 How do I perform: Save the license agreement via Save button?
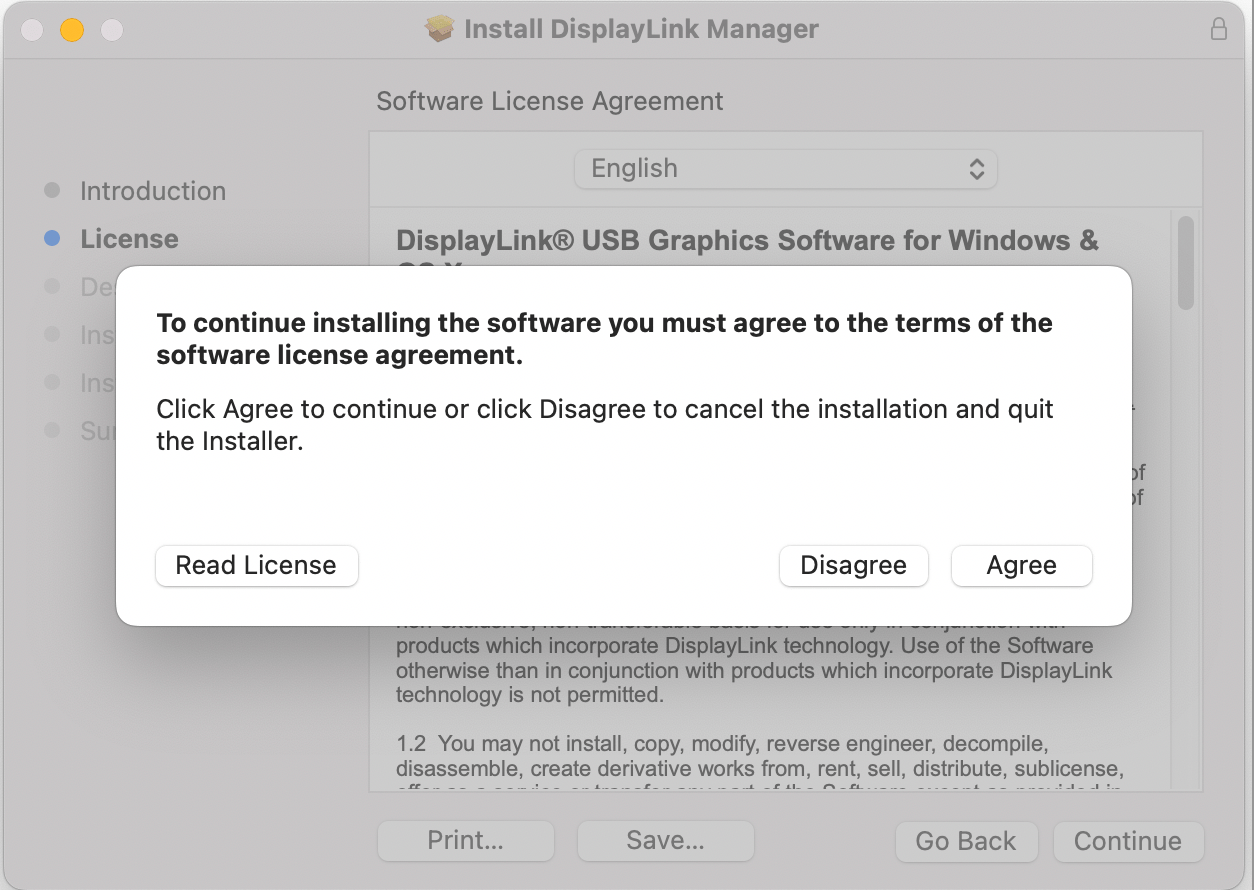click(665, 841)
